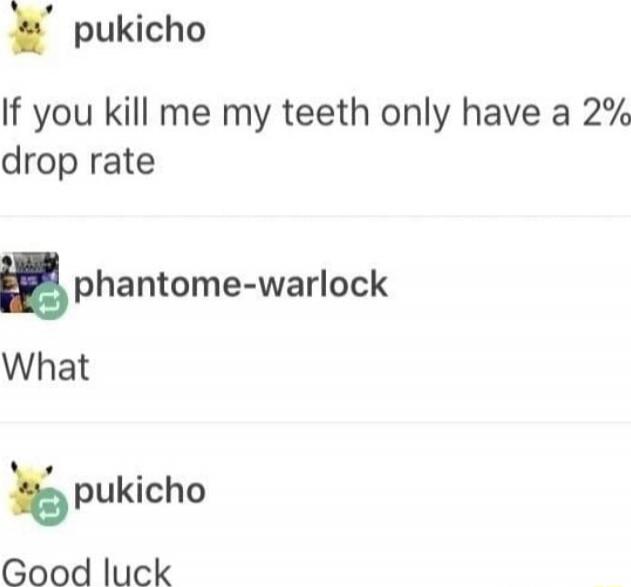This screenshot has height=587, width=631.
Task: Select the "Good luck" reply text
Action: pos(87,572)
